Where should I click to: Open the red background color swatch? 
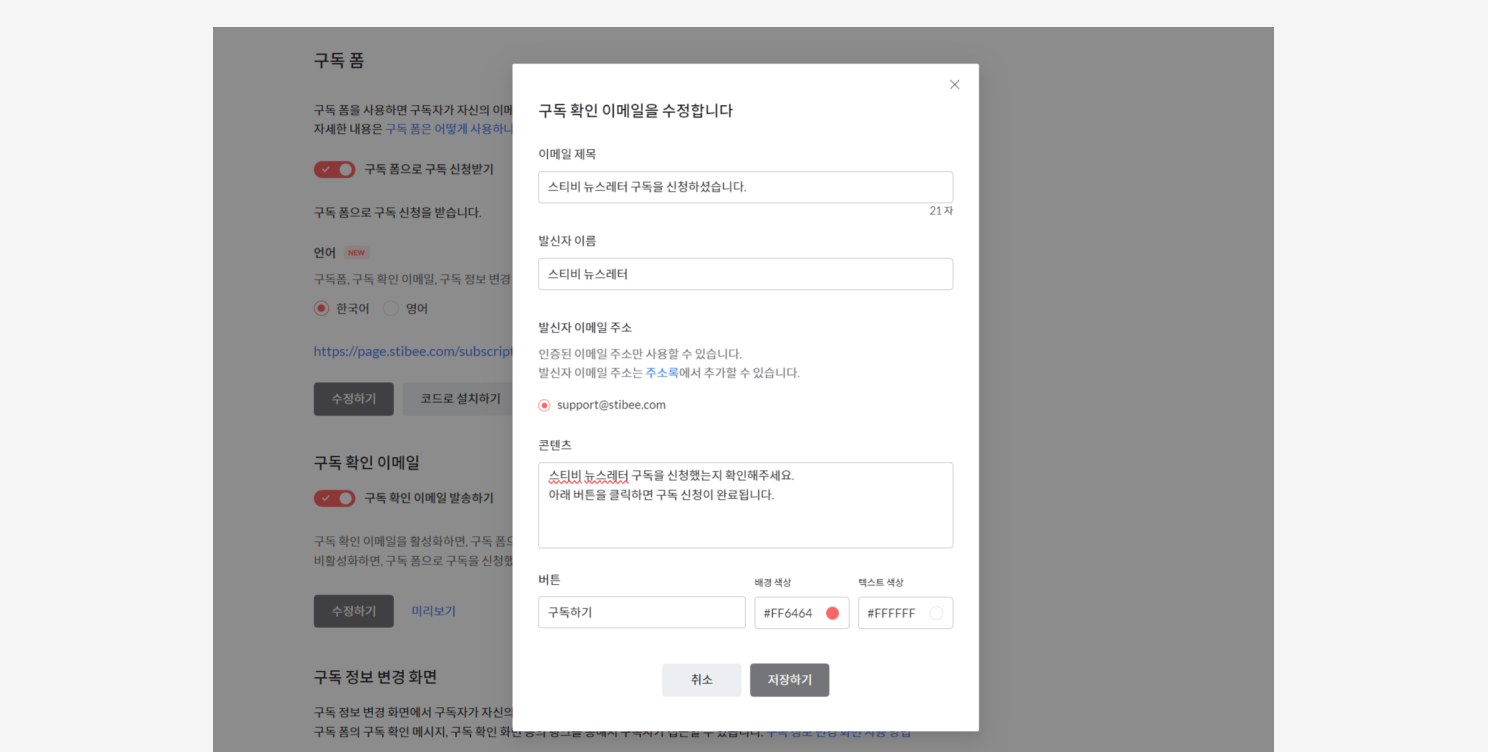click(832, 613)
